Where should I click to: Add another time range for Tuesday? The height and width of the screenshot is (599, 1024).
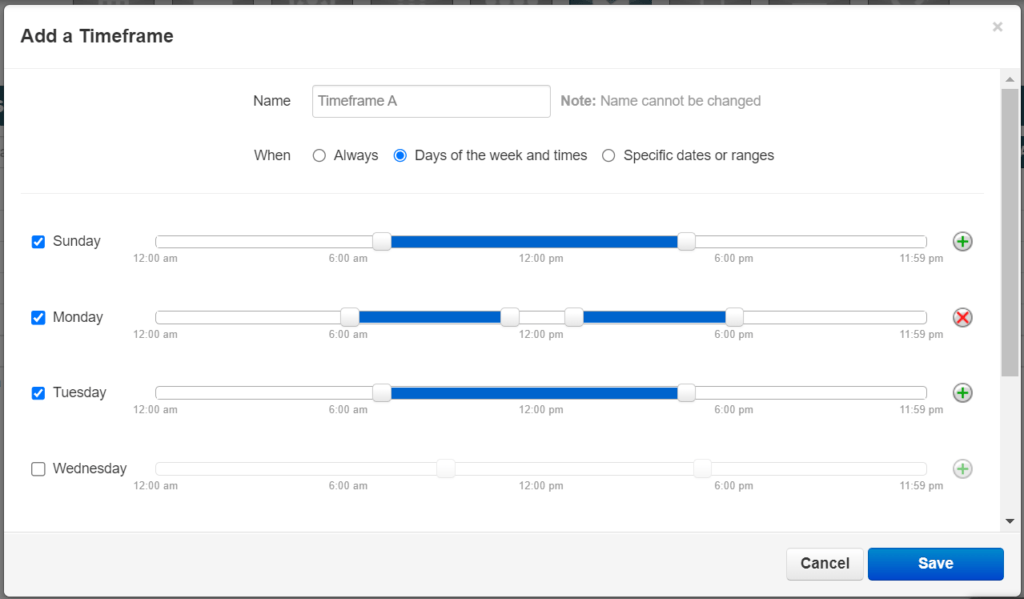pyautogui.click(x=962, y=393)
